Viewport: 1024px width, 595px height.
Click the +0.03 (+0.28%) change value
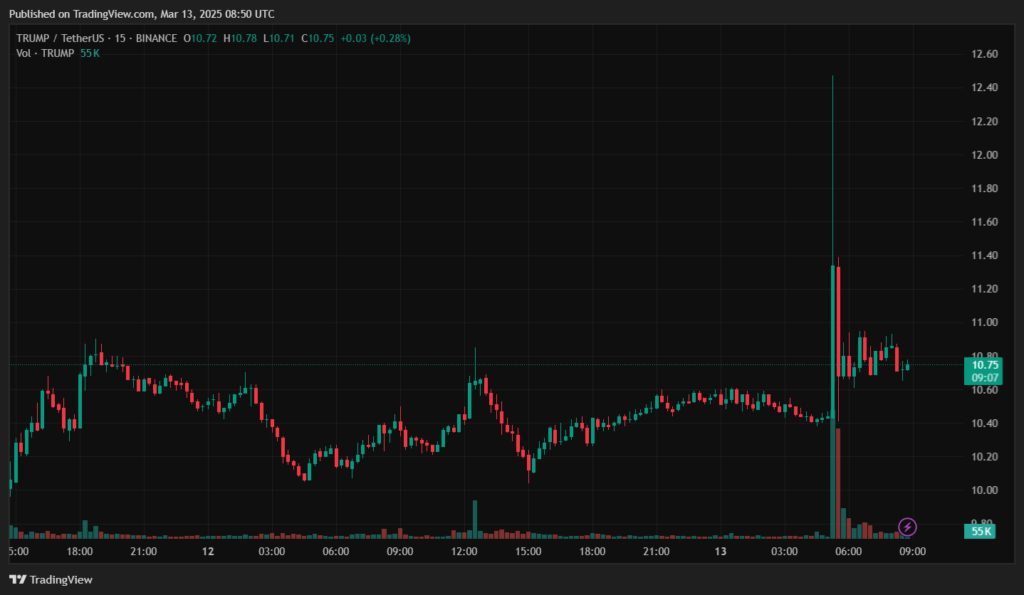375,38
